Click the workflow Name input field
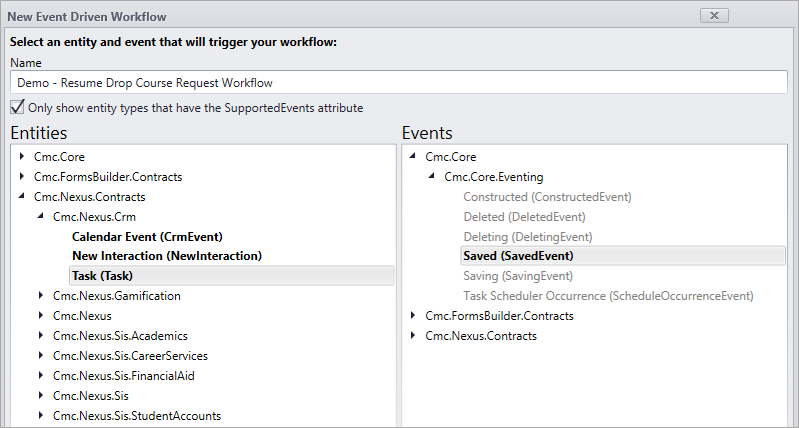The image size is (799, 428). pos(398,82)
